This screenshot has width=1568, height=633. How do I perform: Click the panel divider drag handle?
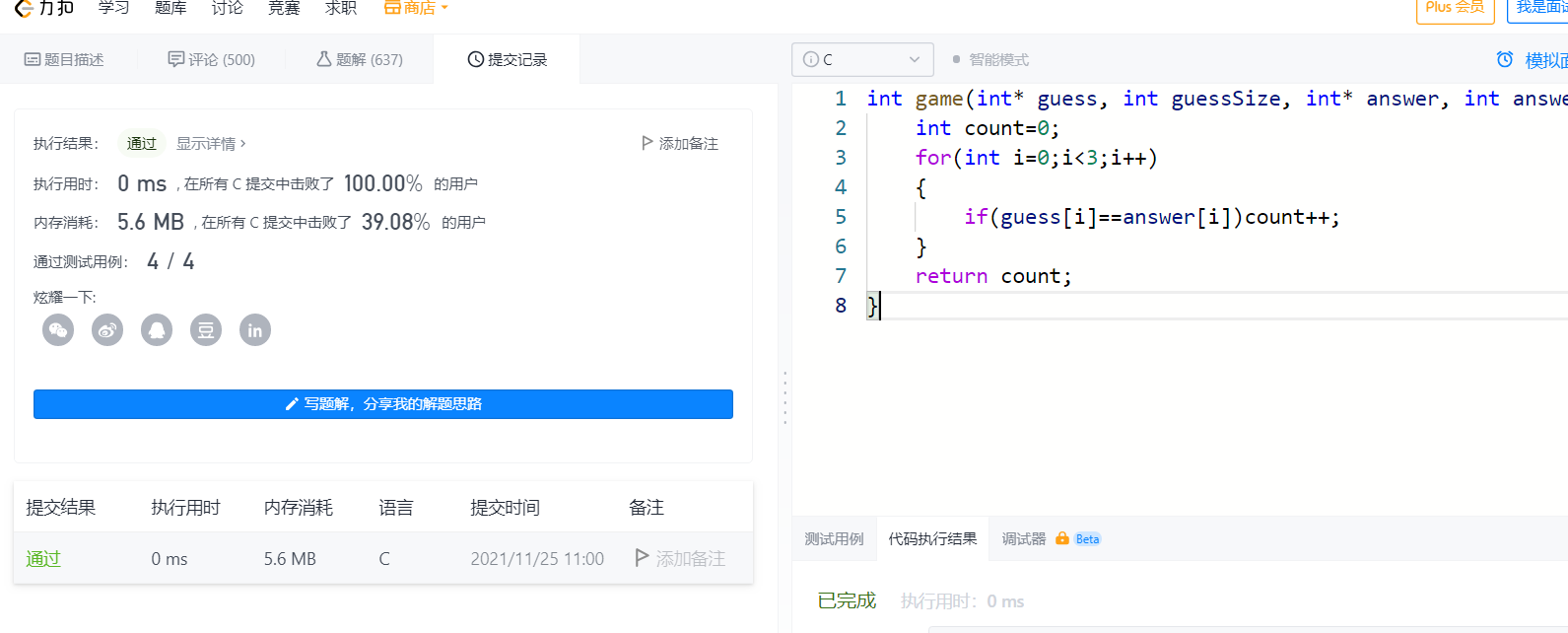pyautogui.click(x=785, y=398)
